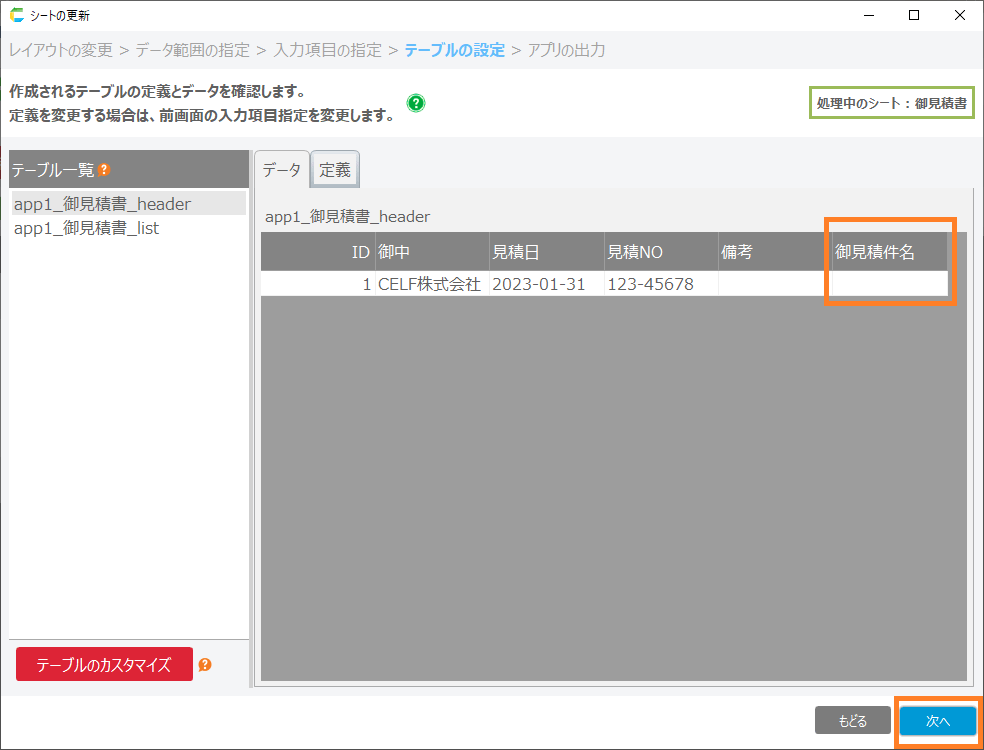Select the データ tab

click(x=281, y=170)
